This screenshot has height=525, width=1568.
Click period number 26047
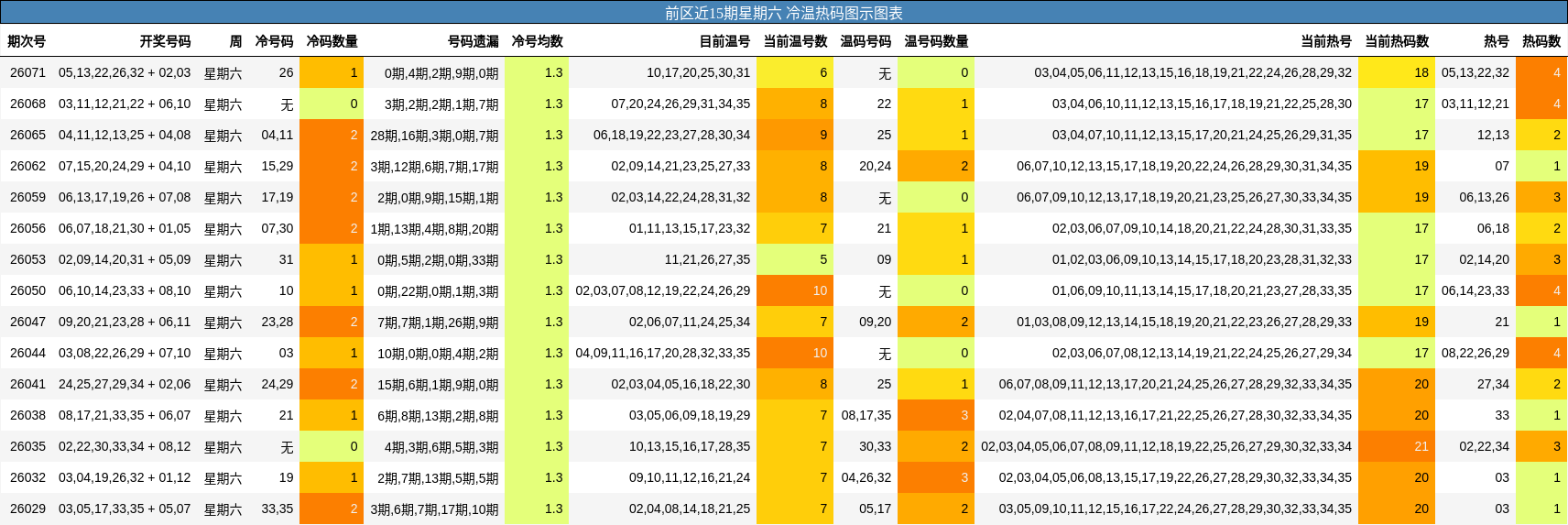(x=28, y=322)
